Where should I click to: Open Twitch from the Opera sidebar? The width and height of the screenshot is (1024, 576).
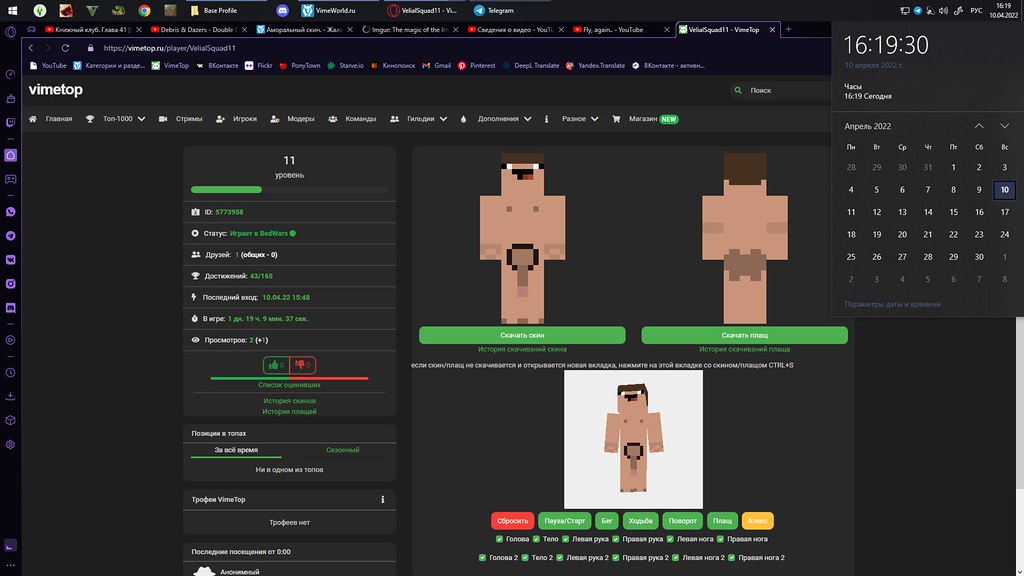click(10, 122)
